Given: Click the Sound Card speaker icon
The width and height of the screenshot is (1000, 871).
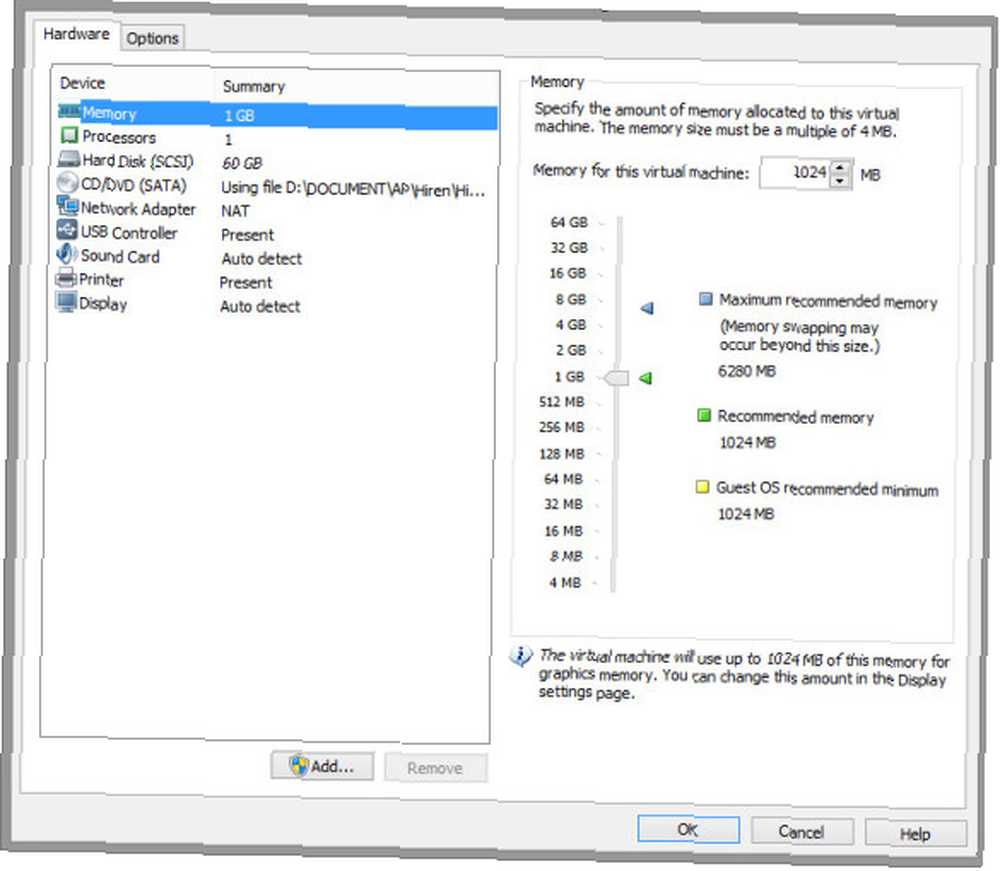Looking at the screenshot, I should pos(67,254).
